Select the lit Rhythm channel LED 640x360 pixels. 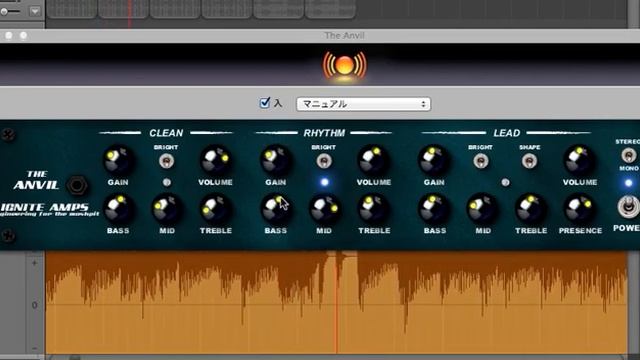[324, 182]
